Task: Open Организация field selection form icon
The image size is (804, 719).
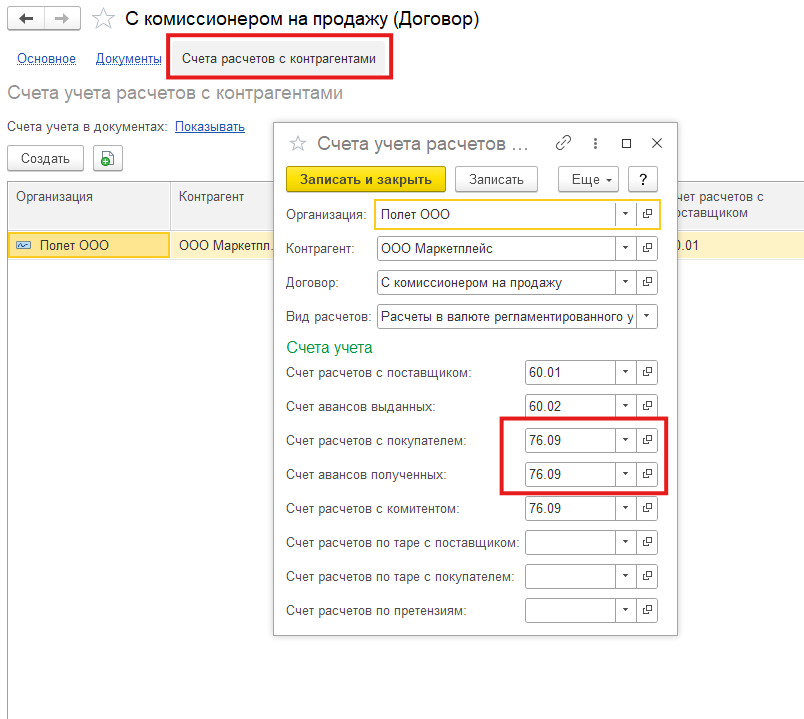Action: pos(647,214)
